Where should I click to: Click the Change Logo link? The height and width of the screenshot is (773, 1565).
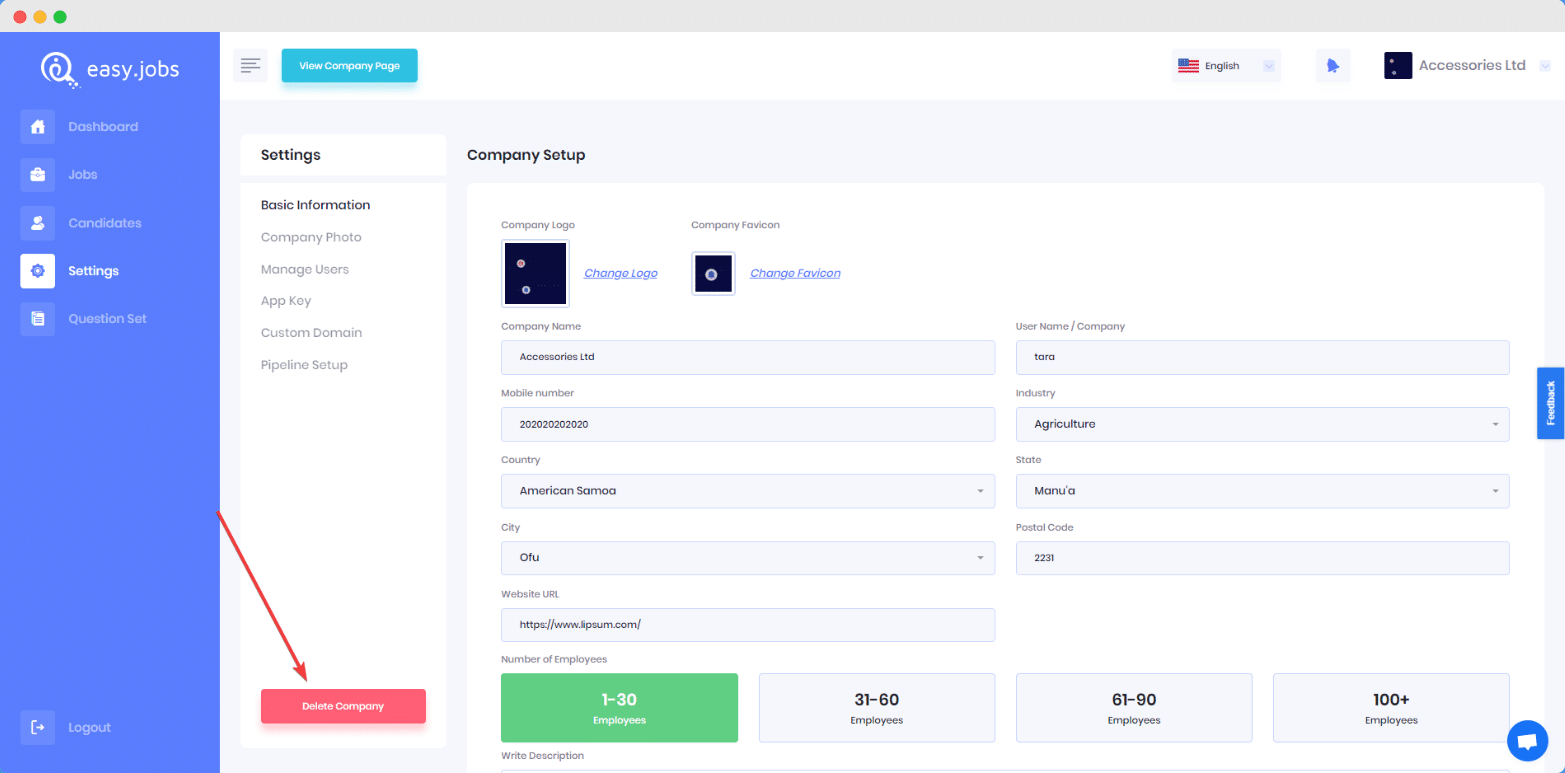(x=620, y=273)
